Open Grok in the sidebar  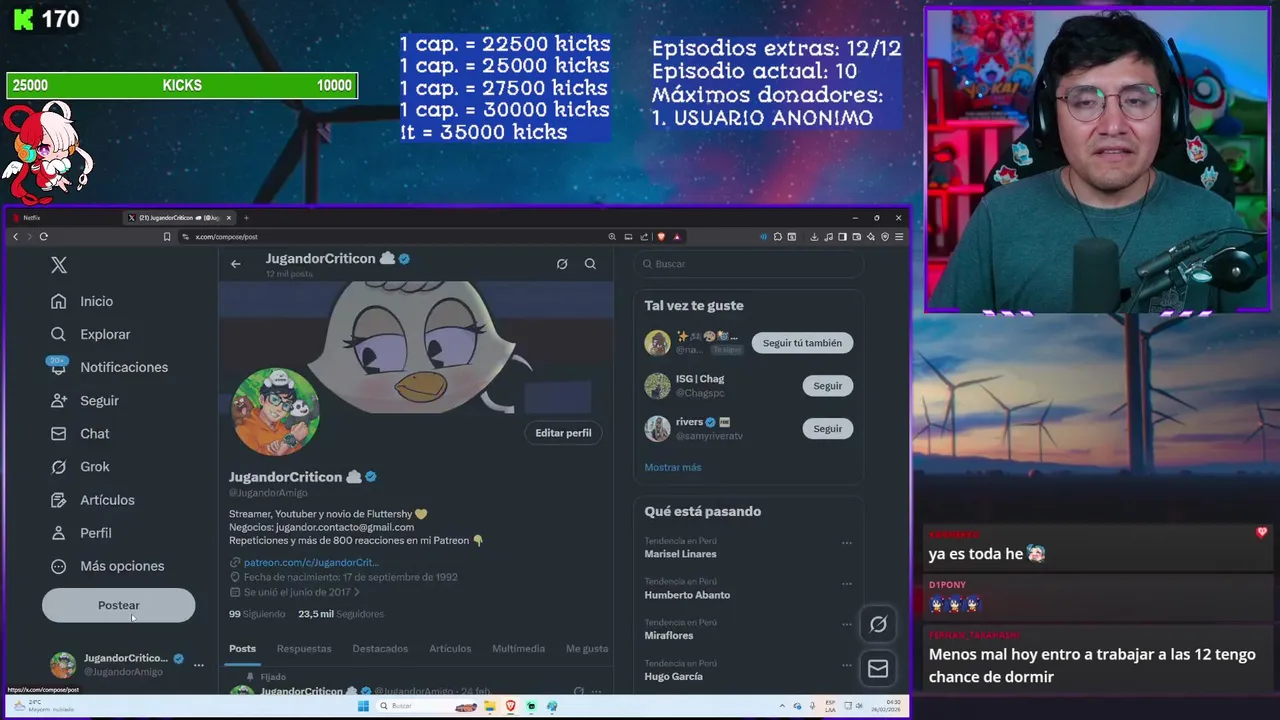[80, 466]
